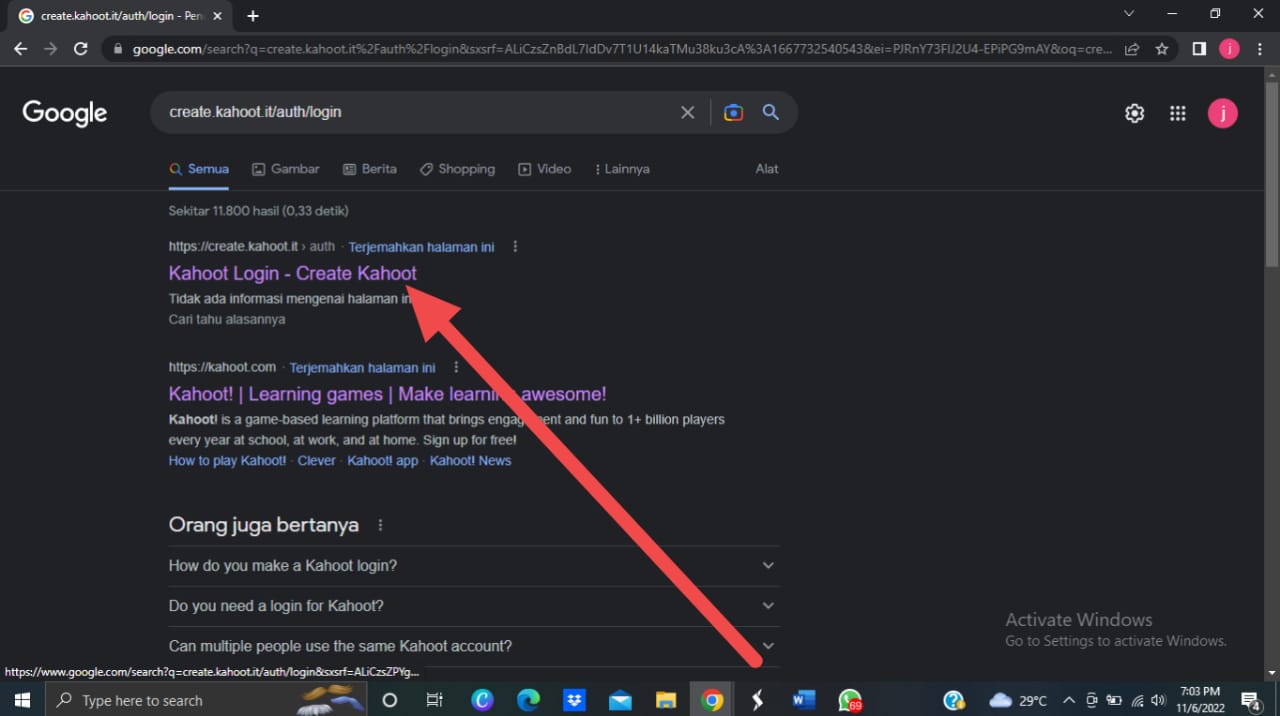Translate the kahoot.com result page
The height and width of the screenshot is (716, 1280).
[x=362, y=368]
